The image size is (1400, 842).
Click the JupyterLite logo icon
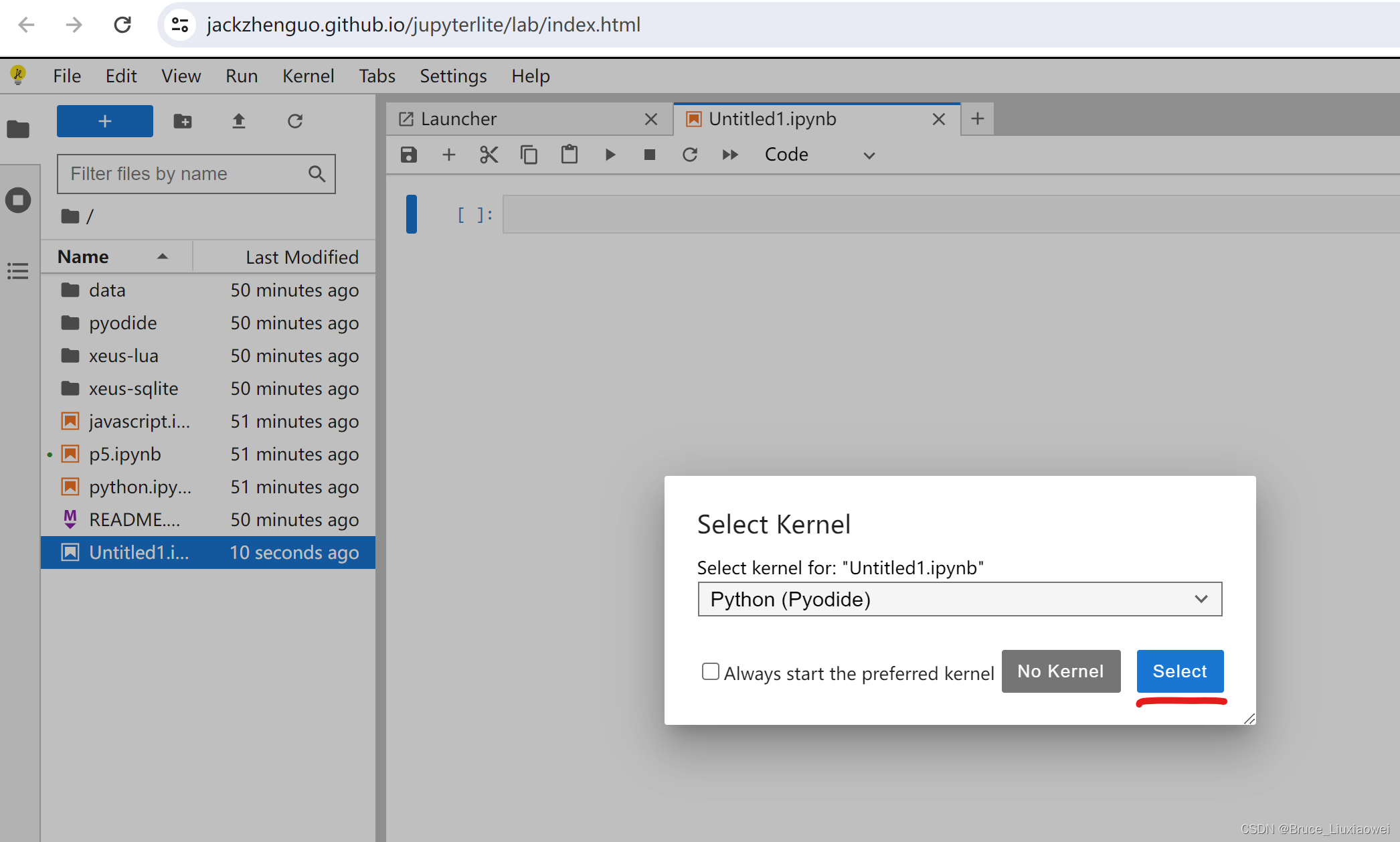pyautogui.click(x=18, y=75)
